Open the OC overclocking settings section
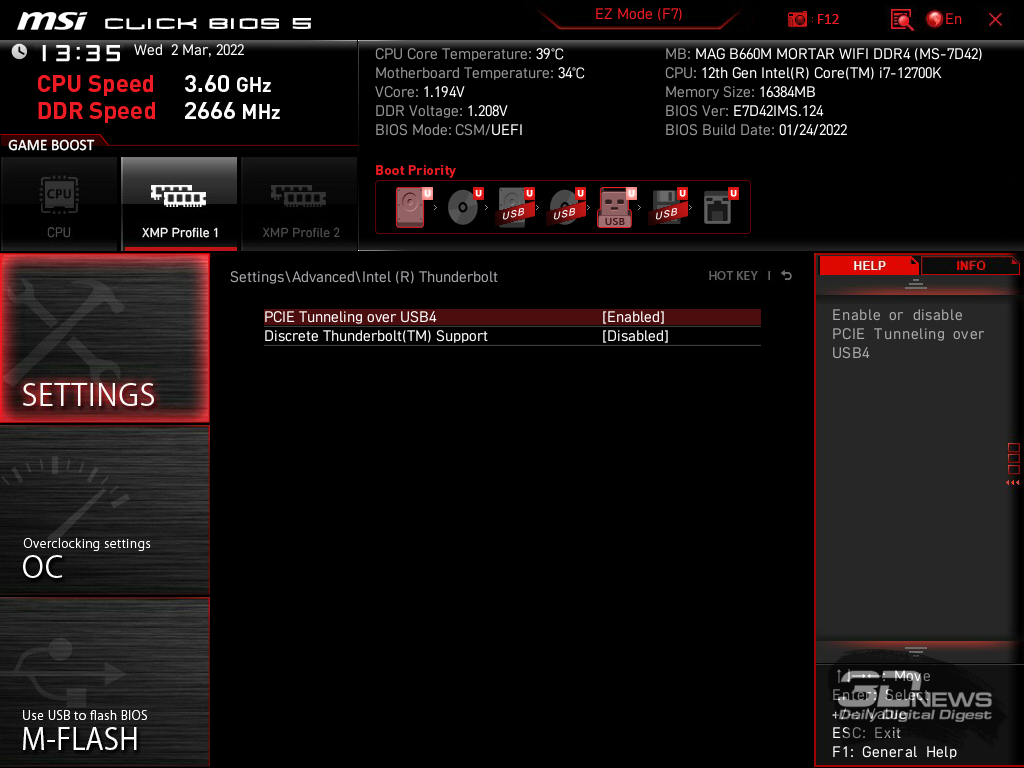The image size is (1024, 768). pos(104,511)
